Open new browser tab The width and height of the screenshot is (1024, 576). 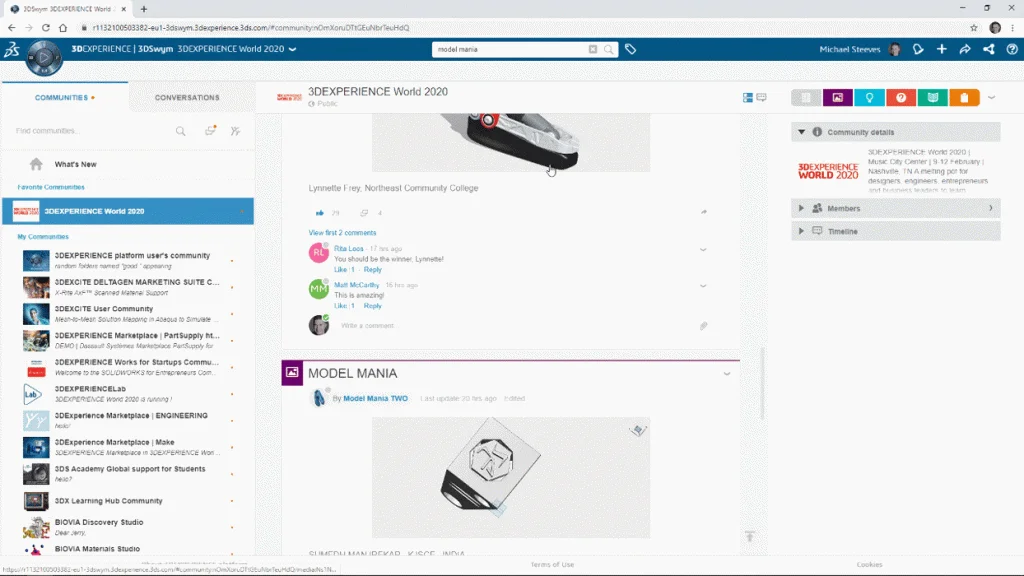[144, 9]
